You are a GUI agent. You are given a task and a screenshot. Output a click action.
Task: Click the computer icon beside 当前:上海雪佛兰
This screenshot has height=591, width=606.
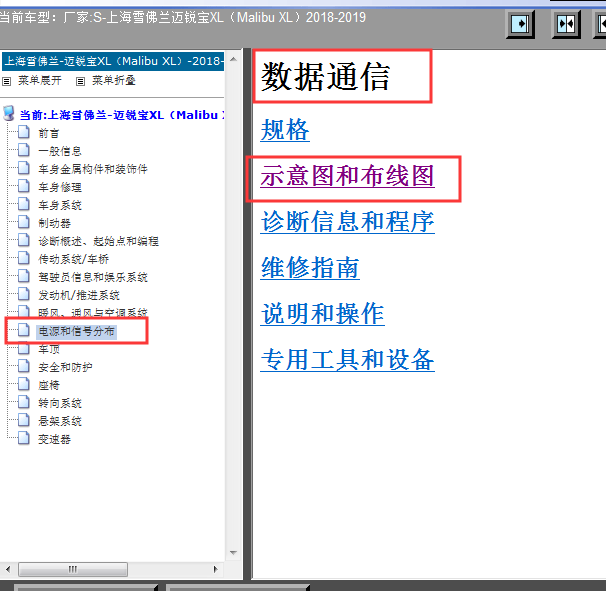(9, 114)
